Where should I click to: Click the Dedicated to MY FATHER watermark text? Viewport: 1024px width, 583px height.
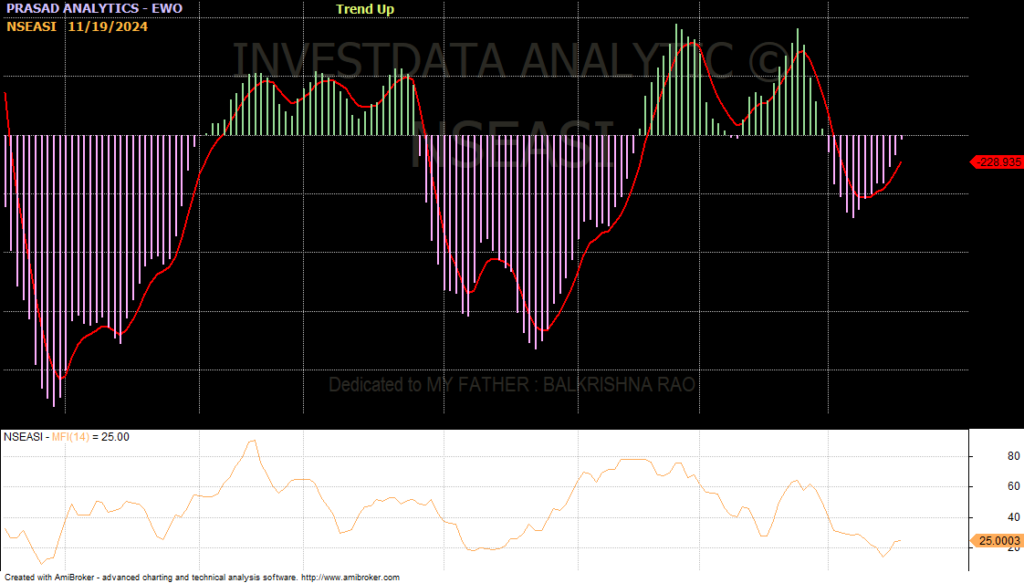(511, 385)
